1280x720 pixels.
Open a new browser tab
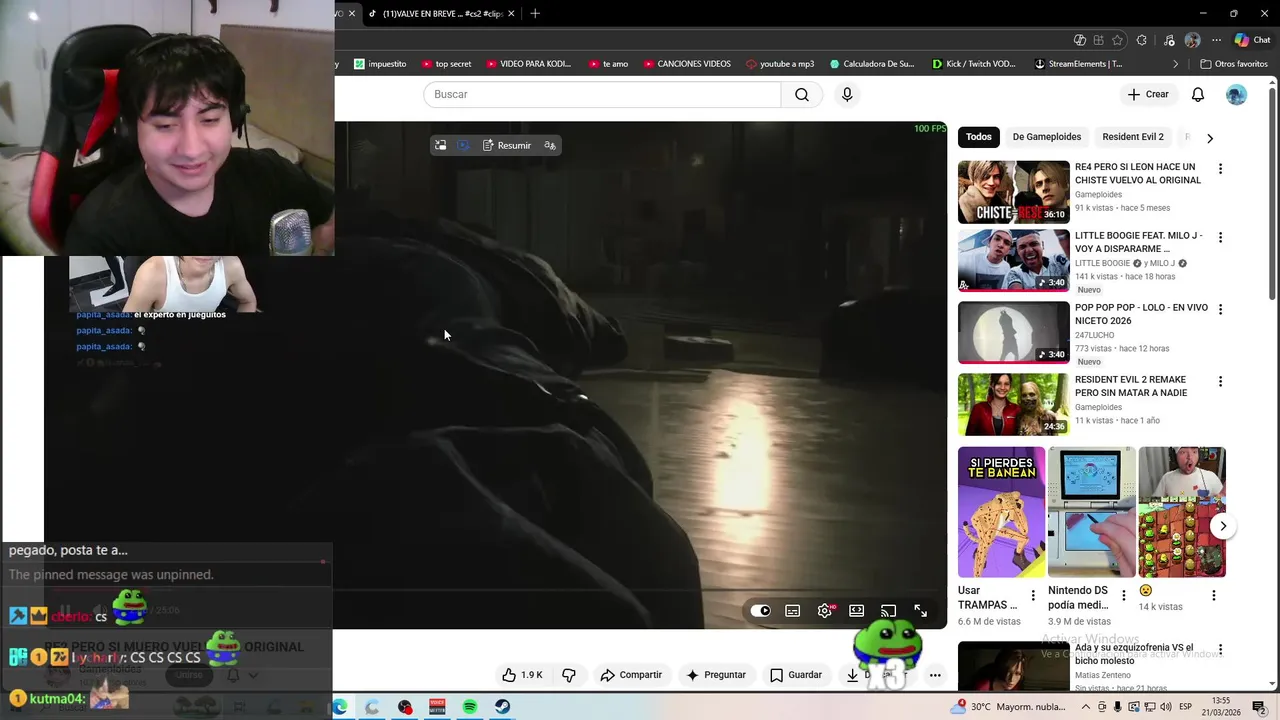[x=535, y=13]
